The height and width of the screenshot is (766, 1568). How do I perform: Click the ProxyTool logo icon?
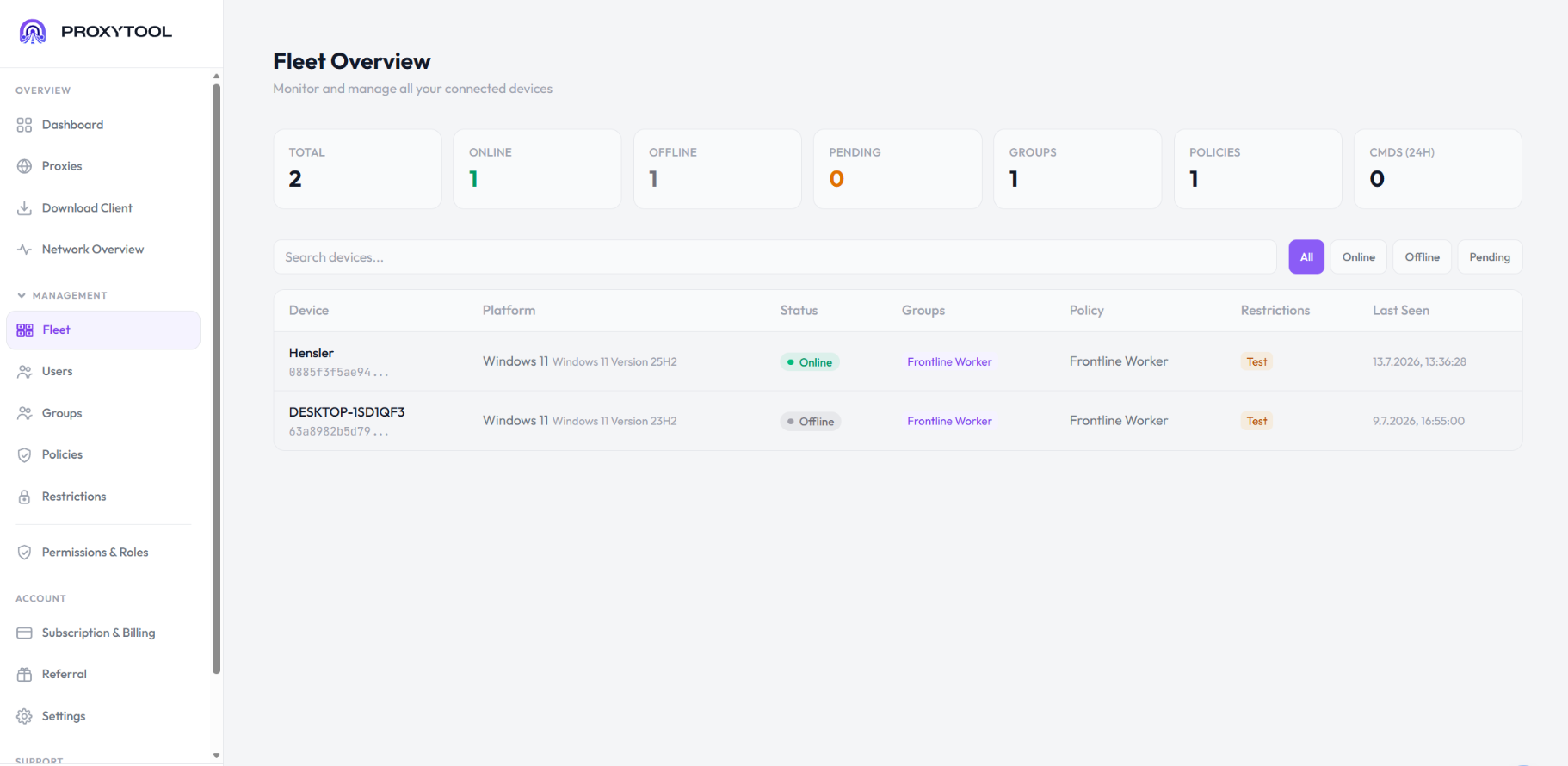click(33, 32)
